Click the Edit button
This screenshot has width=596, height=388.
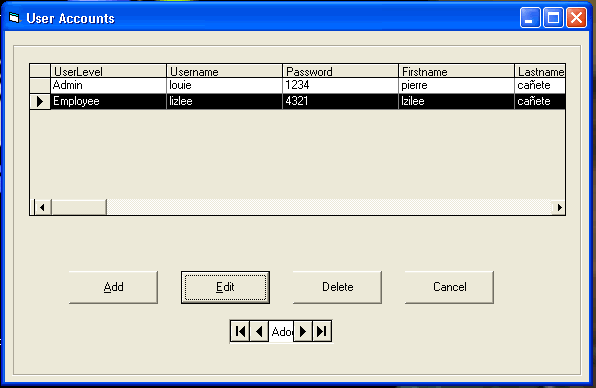point(225,287)
